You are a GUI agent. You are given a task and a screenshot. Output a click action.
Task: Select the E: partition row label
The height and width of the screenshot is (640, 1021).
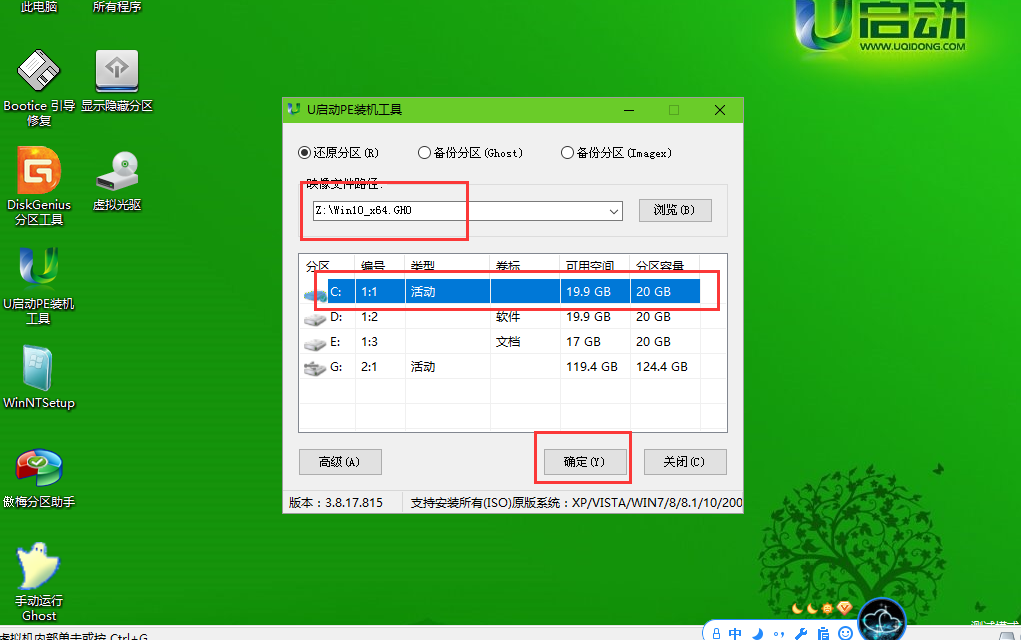coord(335,342)
